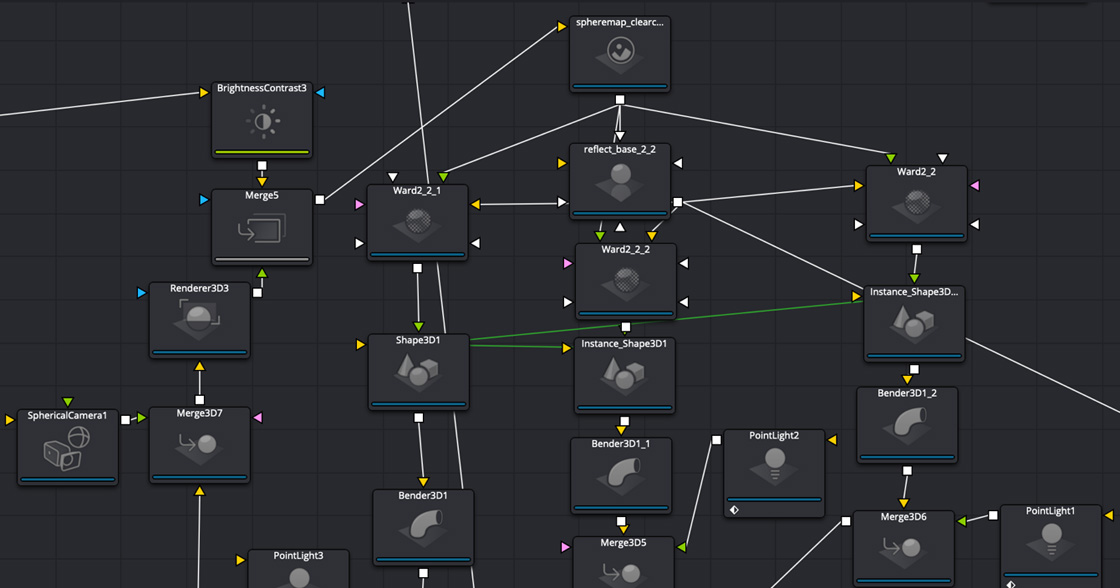Select the Renderer3D3 node
Image resolution: width=1120 pixels, height=588 pixels.
pos(200,321)
